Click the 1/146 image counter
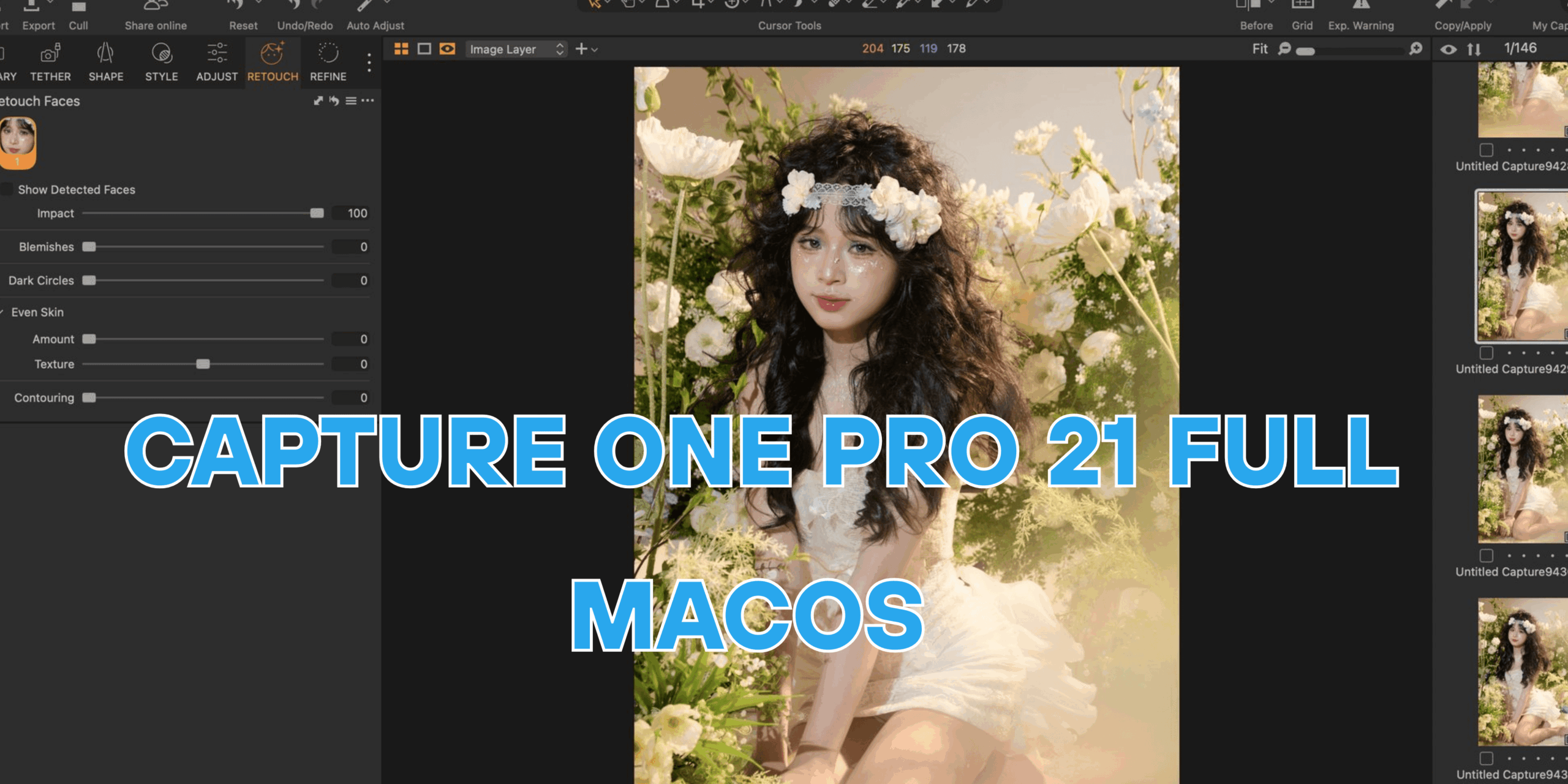The height and width of the screenshot is (784, 1568). pos(1520,48)
